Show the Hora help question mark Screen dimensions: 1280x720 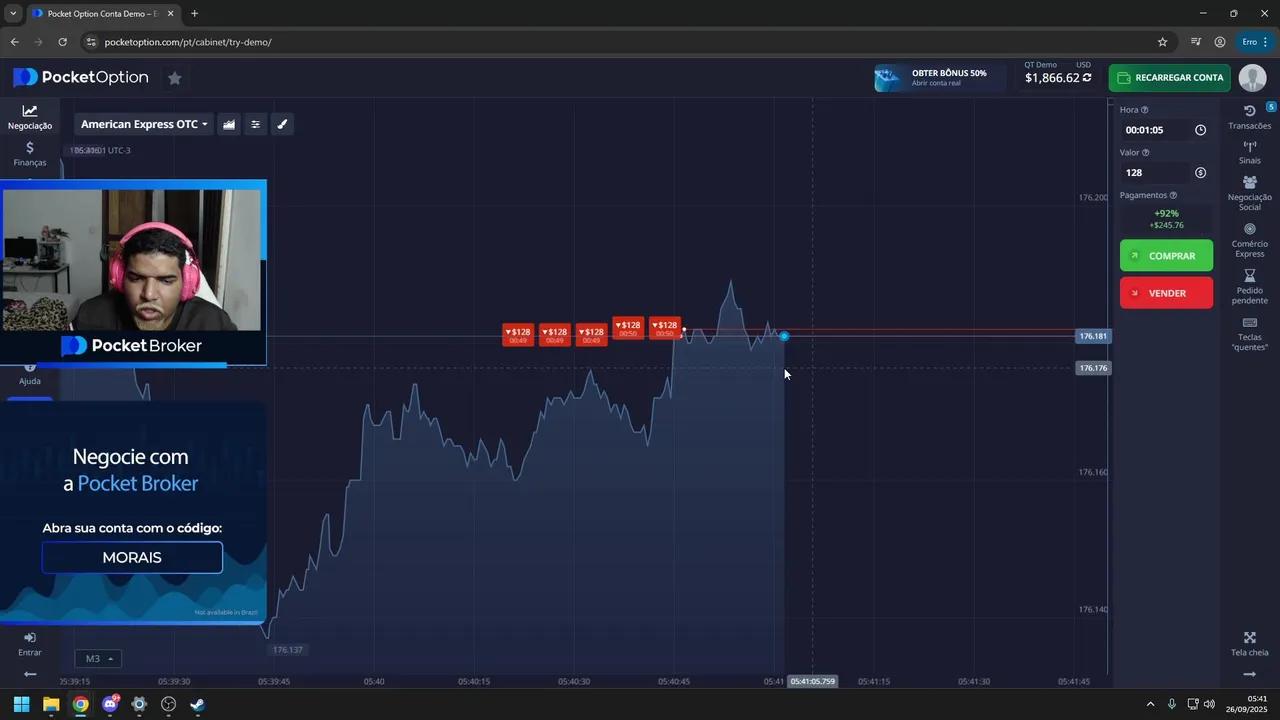1145,110
